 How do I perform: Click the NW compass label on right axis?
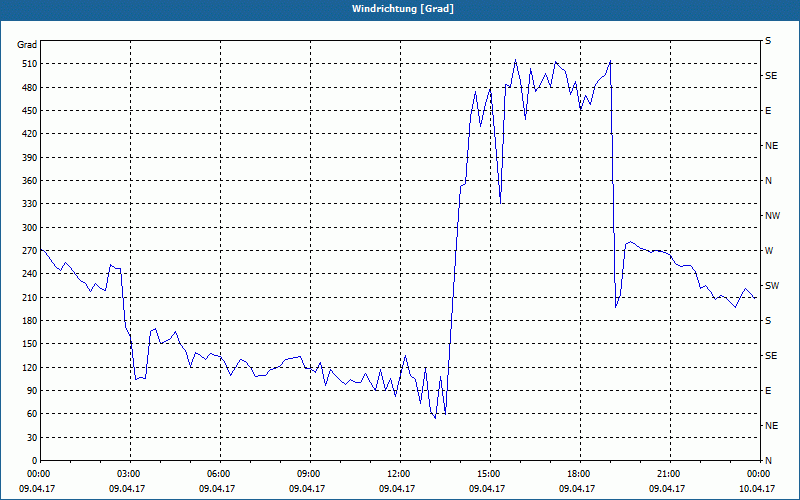[x=772, y=216]
